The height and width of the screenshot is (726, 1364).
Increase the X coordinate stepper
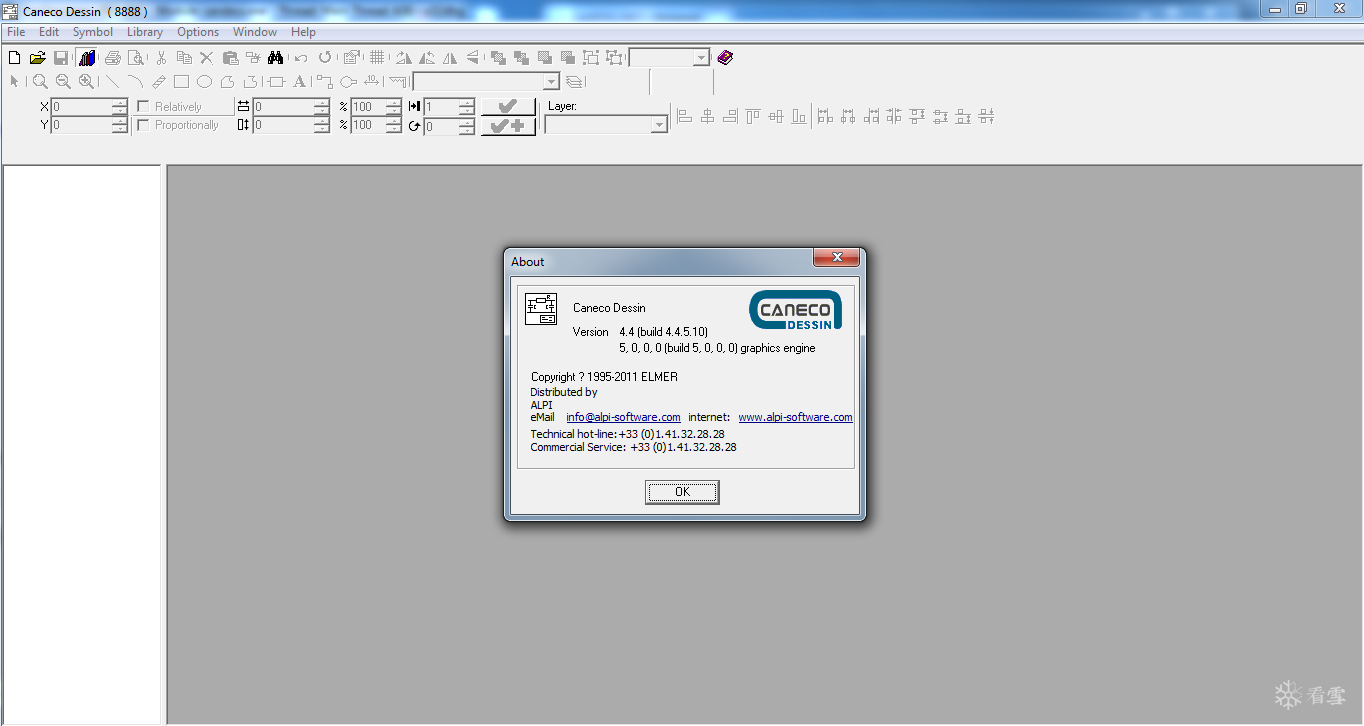tap(120, 103)
